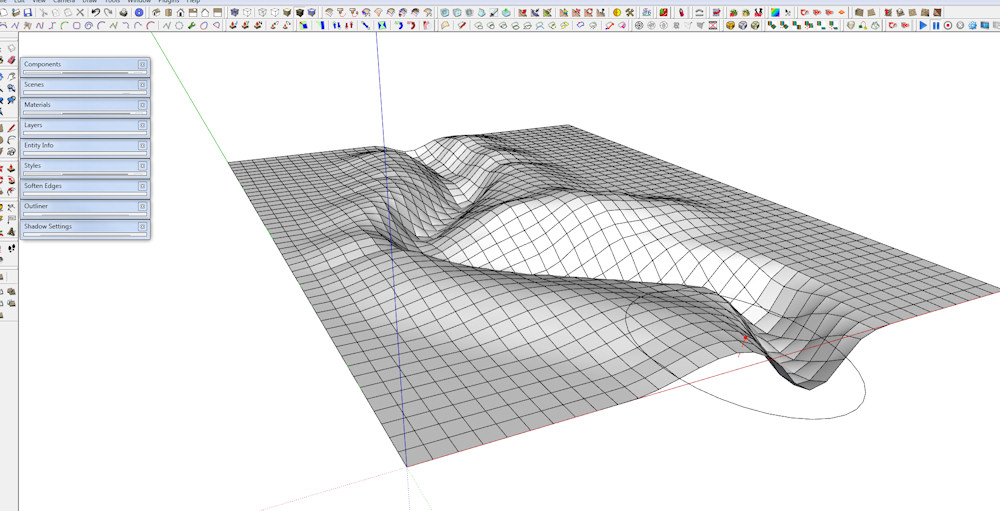Open the Window menu
Screen dimensions: 1000x511
[139, 1]
